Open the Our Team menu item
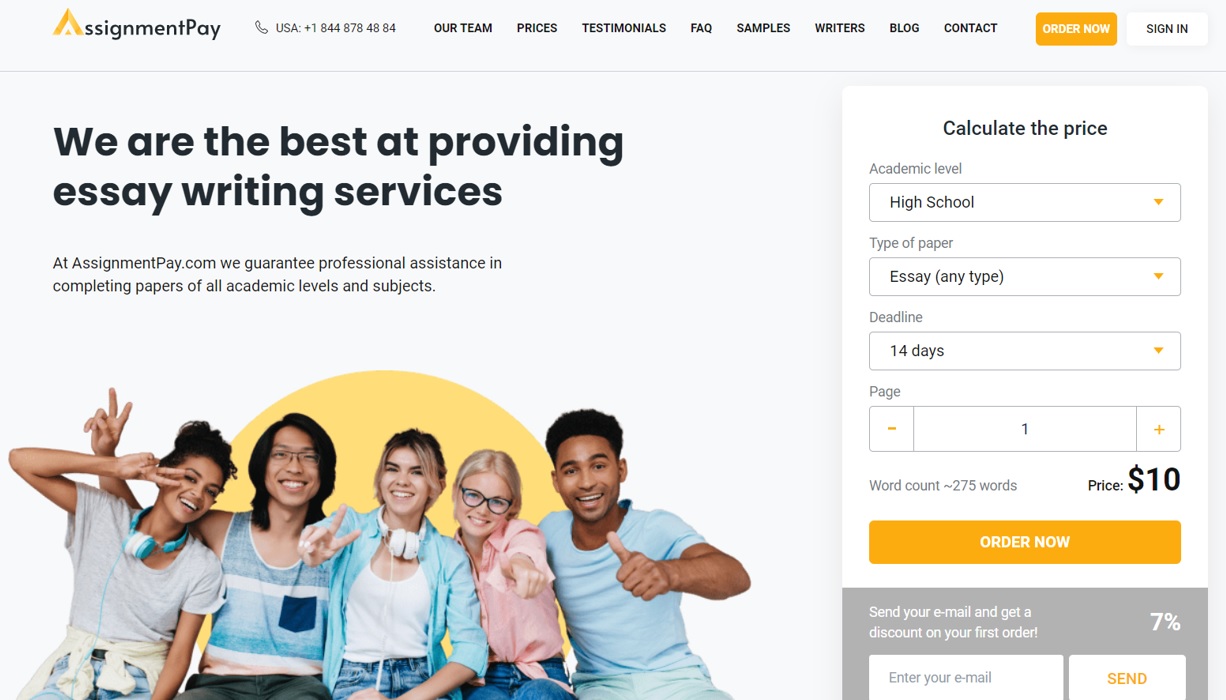Viewport: 1226px width, 700px height. click(463, 28)
